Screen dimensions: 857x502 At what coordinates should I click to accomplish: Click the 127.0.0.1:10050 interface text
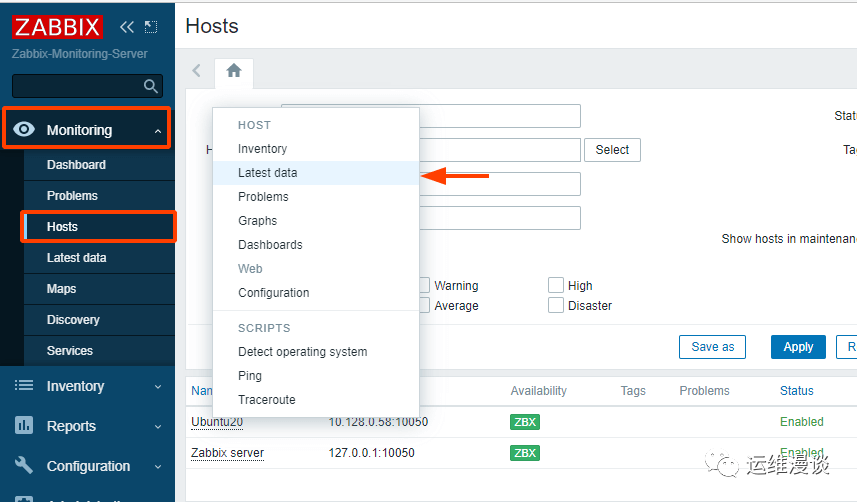[372, 453]
